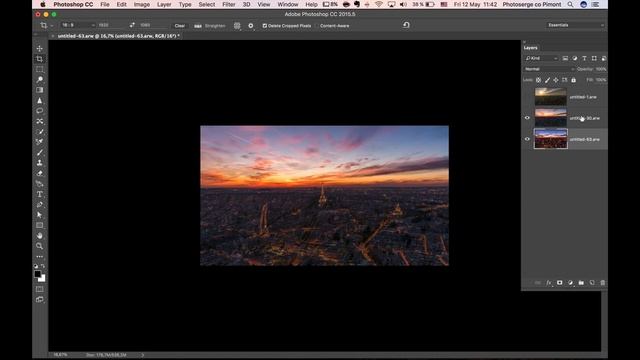Open additional crop settings gear
640x360 pixels.
(x=251, y=25)
